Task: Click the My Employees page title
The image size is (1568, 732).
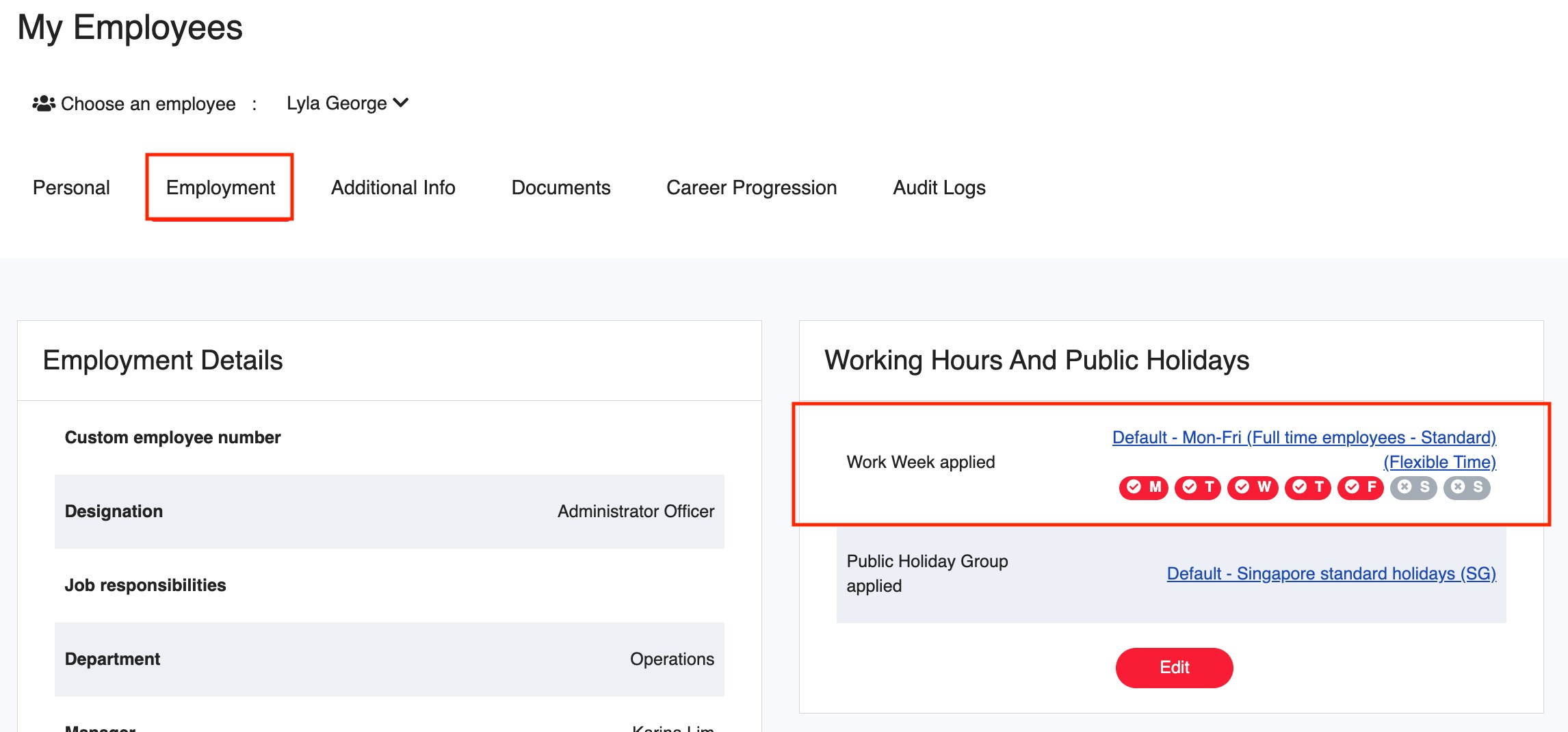Action: click(x=130, y=28)
